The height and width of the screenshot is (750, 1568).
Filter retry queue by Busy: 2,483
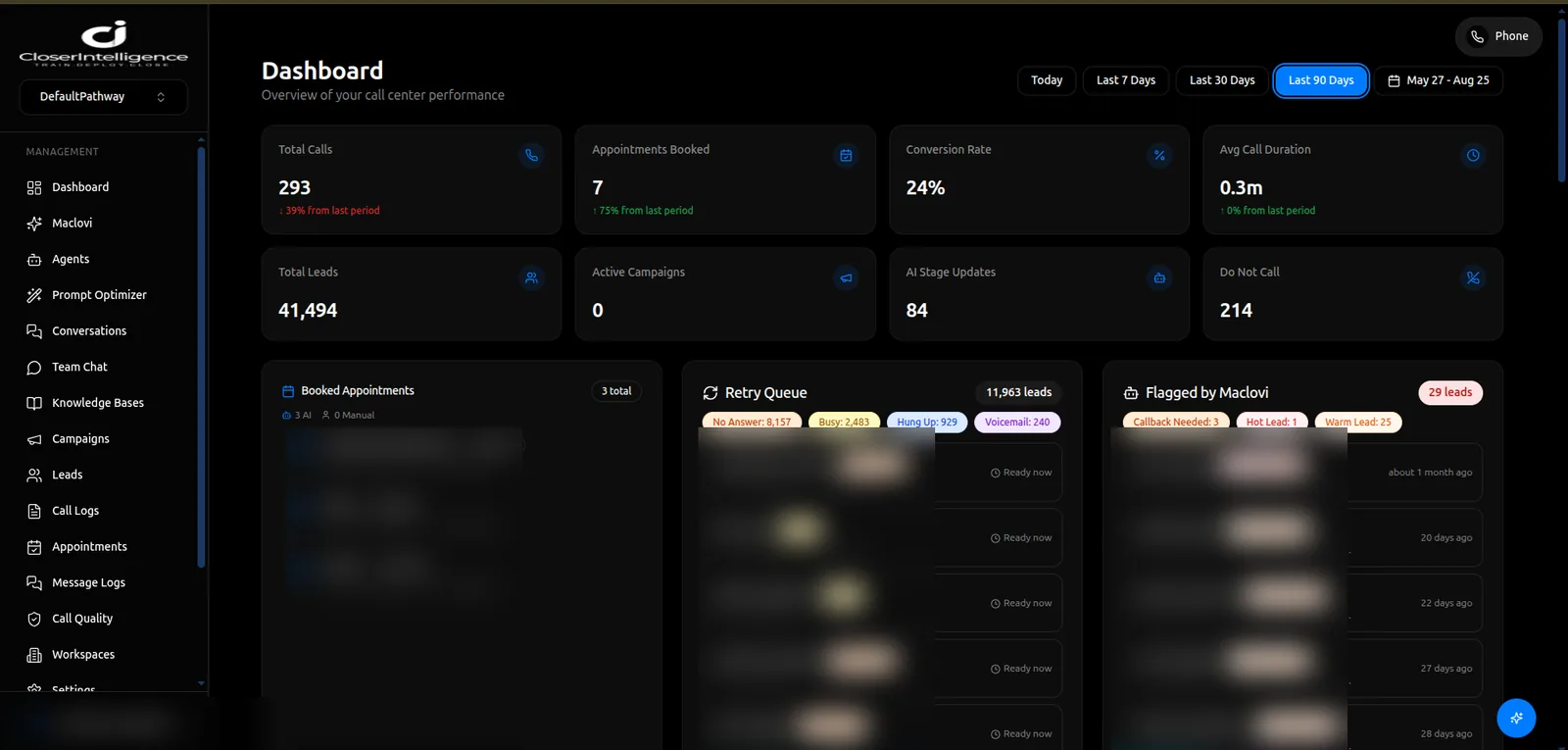point(844,423)
